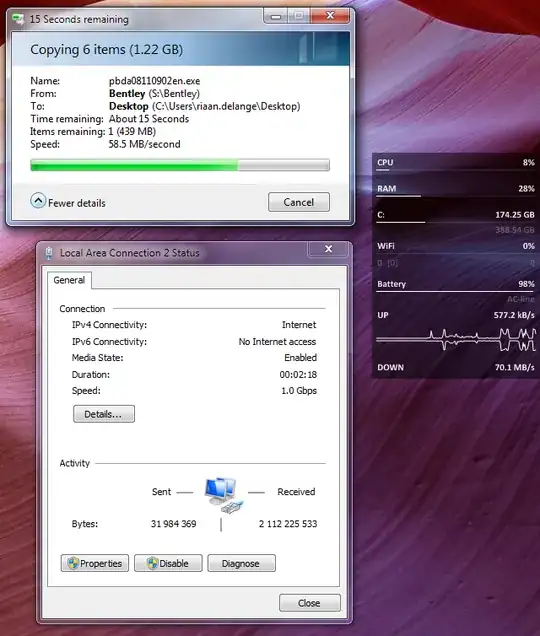
Task: Click the Media State Enabled value
Action: tap(301, 358)
